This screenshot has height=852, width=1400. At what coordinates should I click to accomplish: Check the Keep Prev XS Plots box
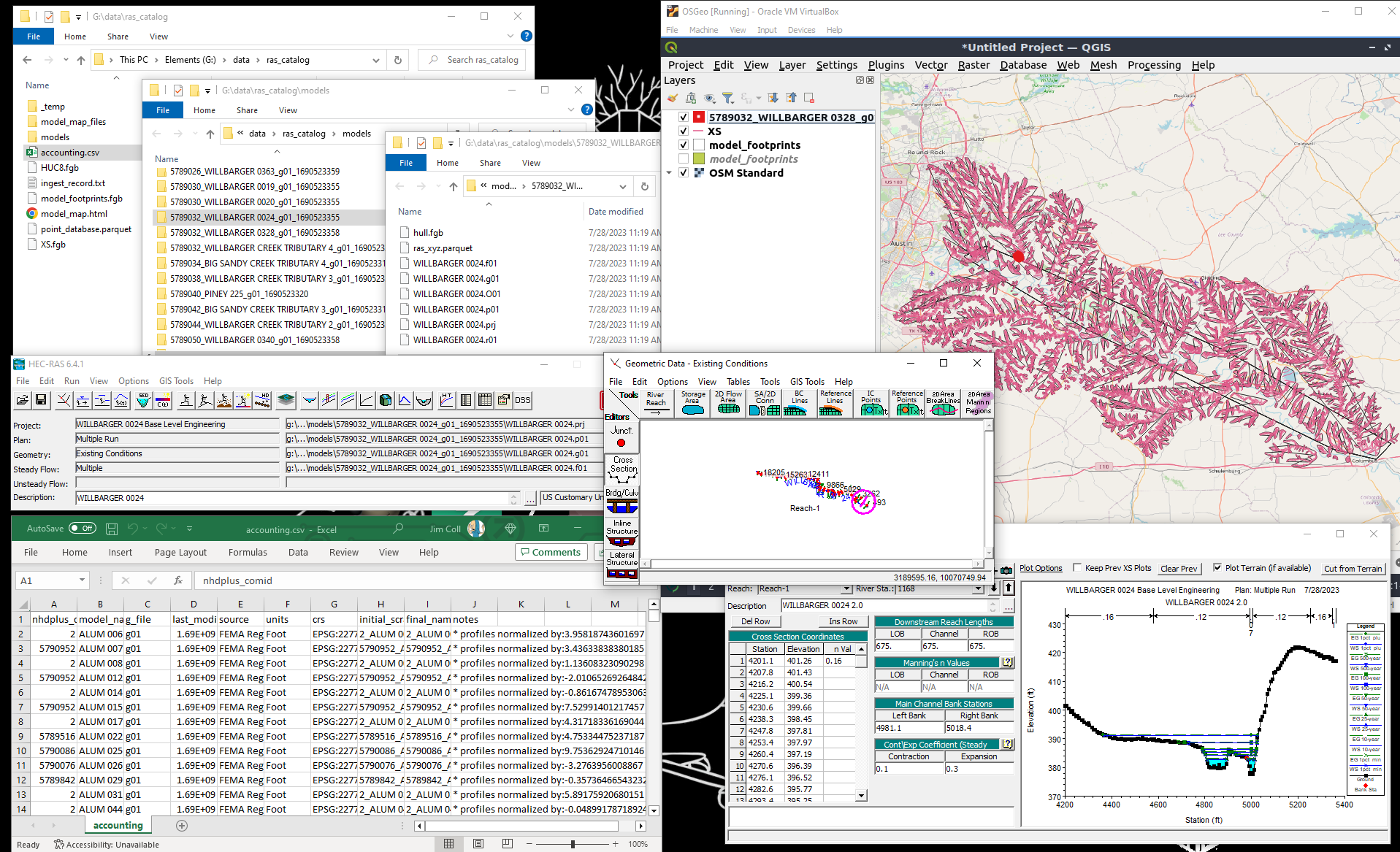1076,568
